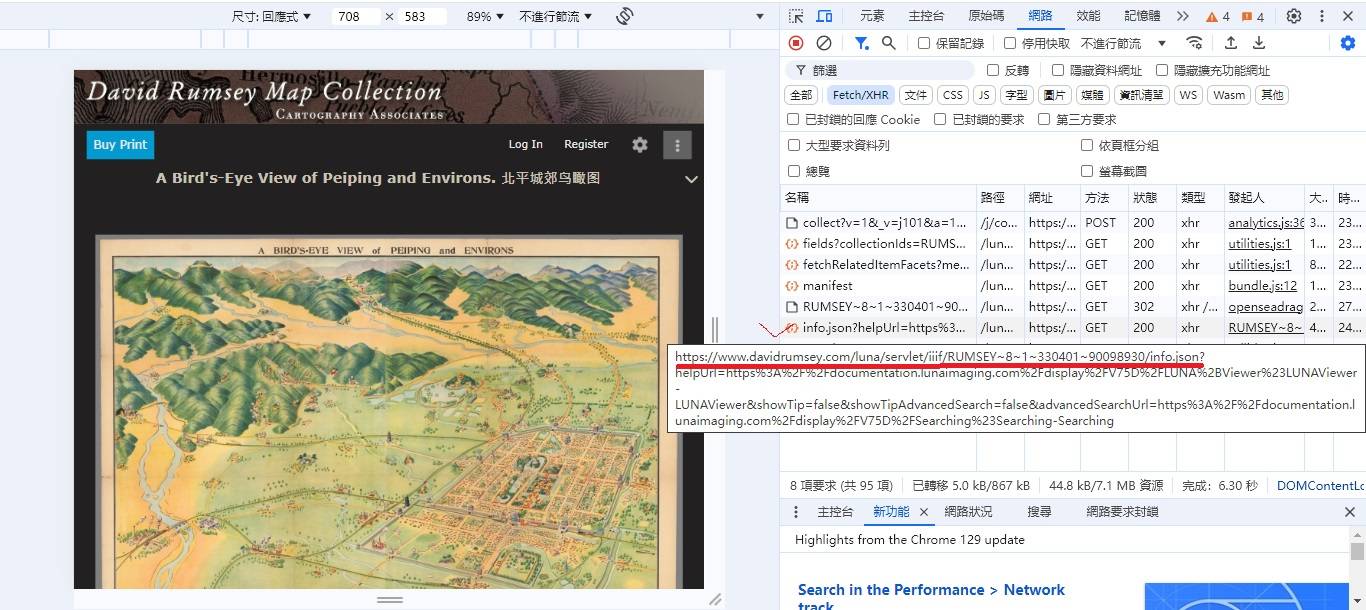The image size is (1366, 610).
Task: Tick the 隱藏資料網址 checkbox
Action: (1058, 70)
